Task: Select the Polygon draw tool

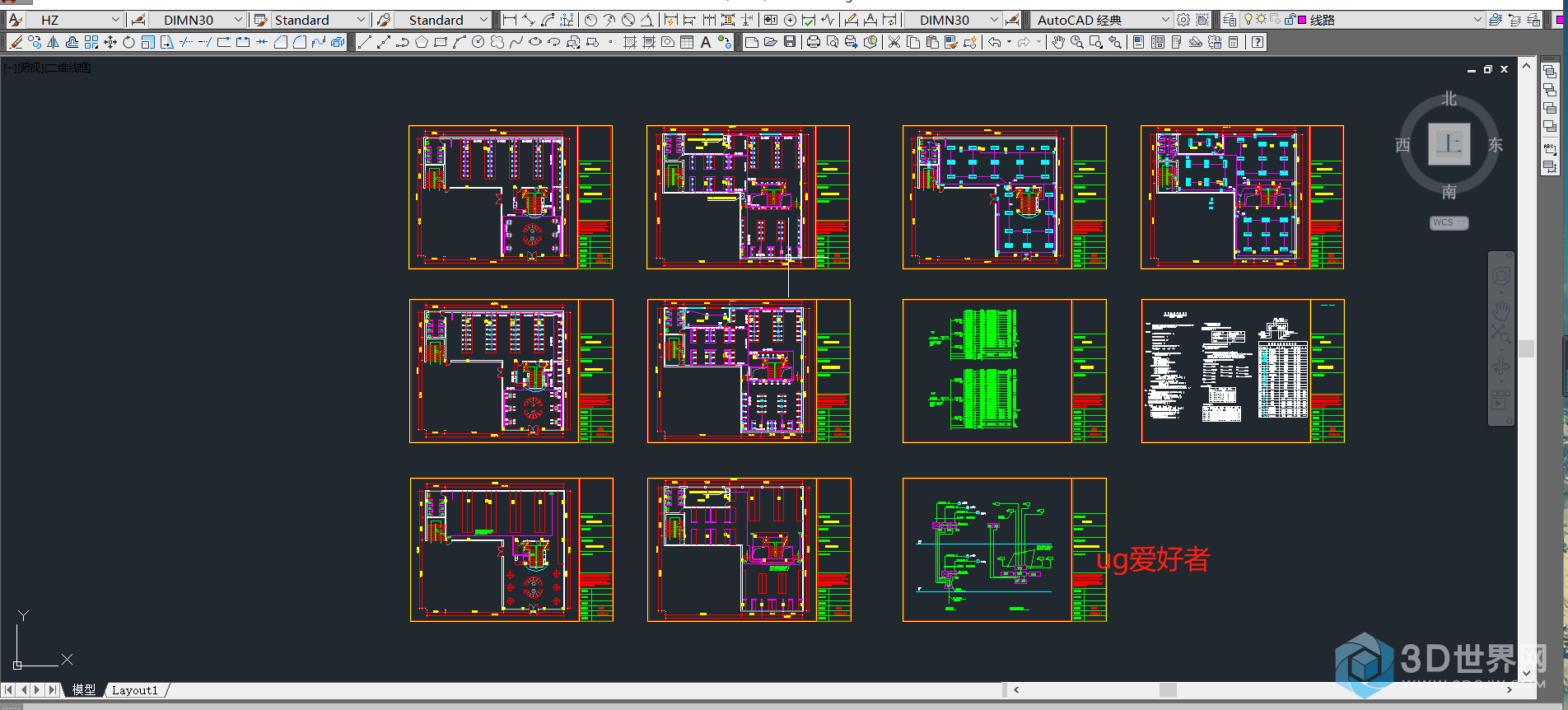Action: tap(422, 42)
